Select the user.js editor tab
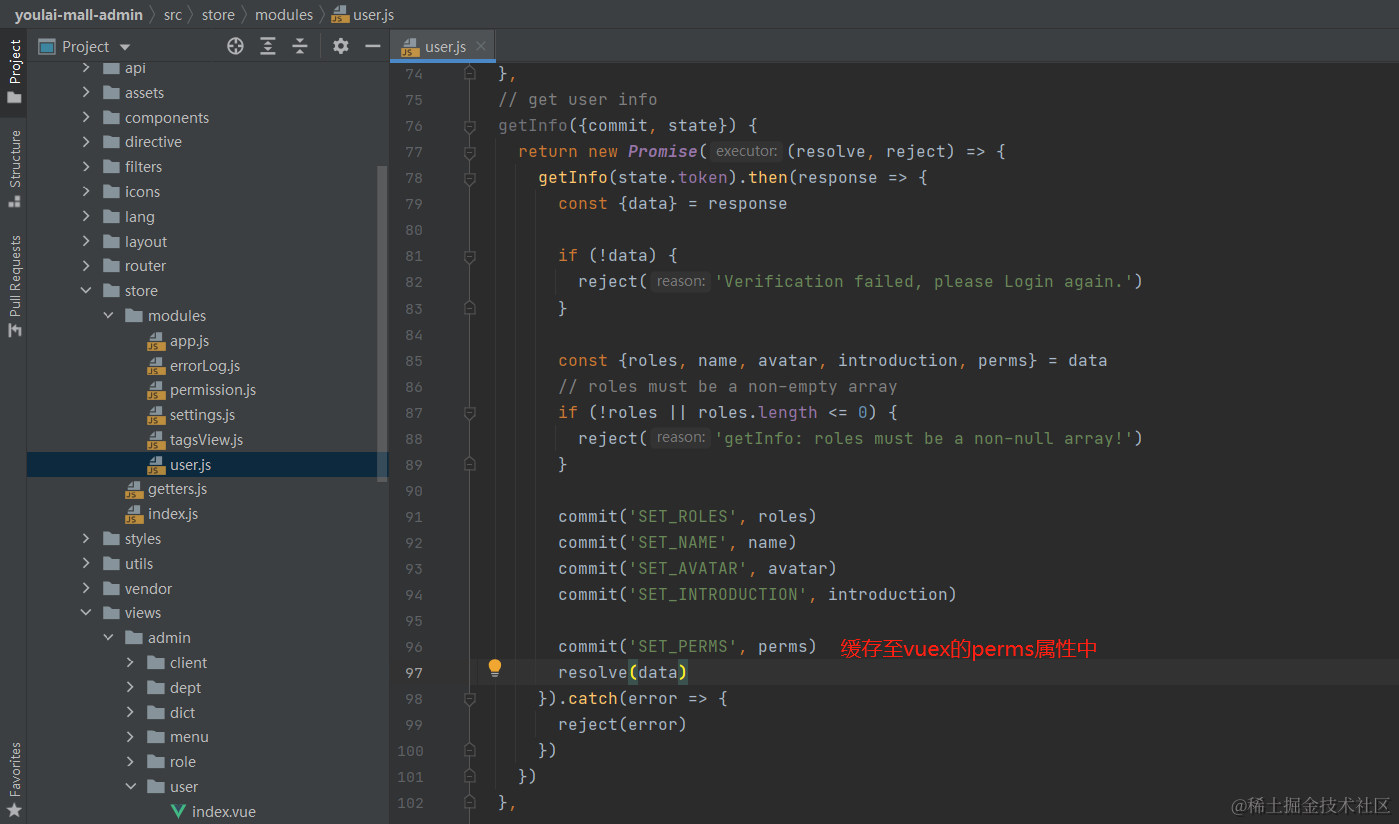The height and width of the screenshot is (824, 1399). click(444, 46)
